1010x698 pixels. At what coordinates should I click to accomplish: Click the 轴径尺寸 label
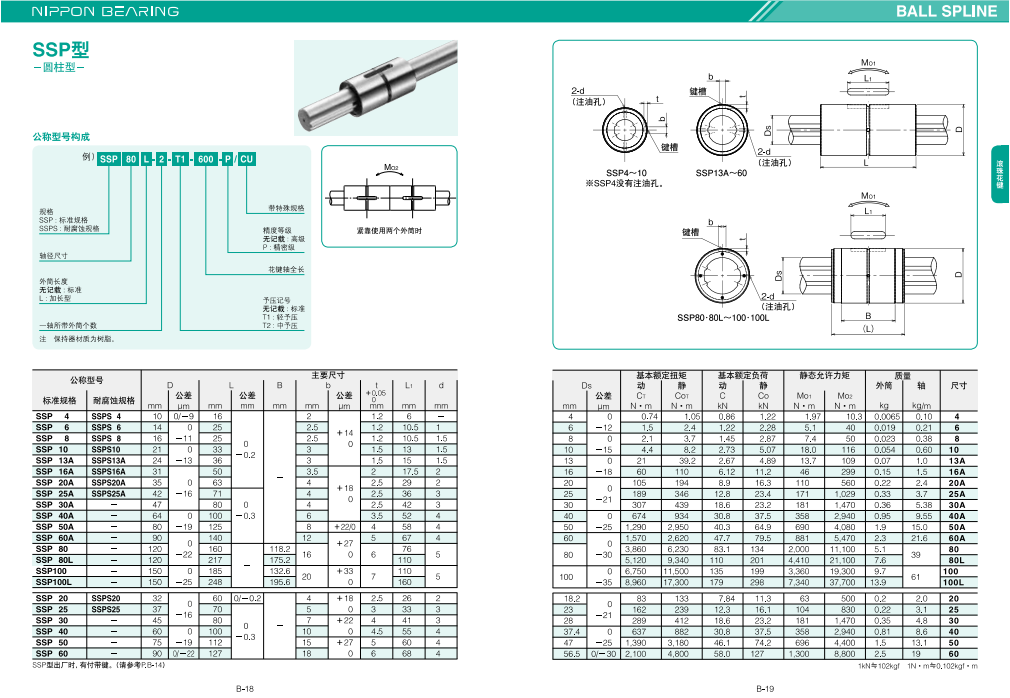click(x=53, y=256)
